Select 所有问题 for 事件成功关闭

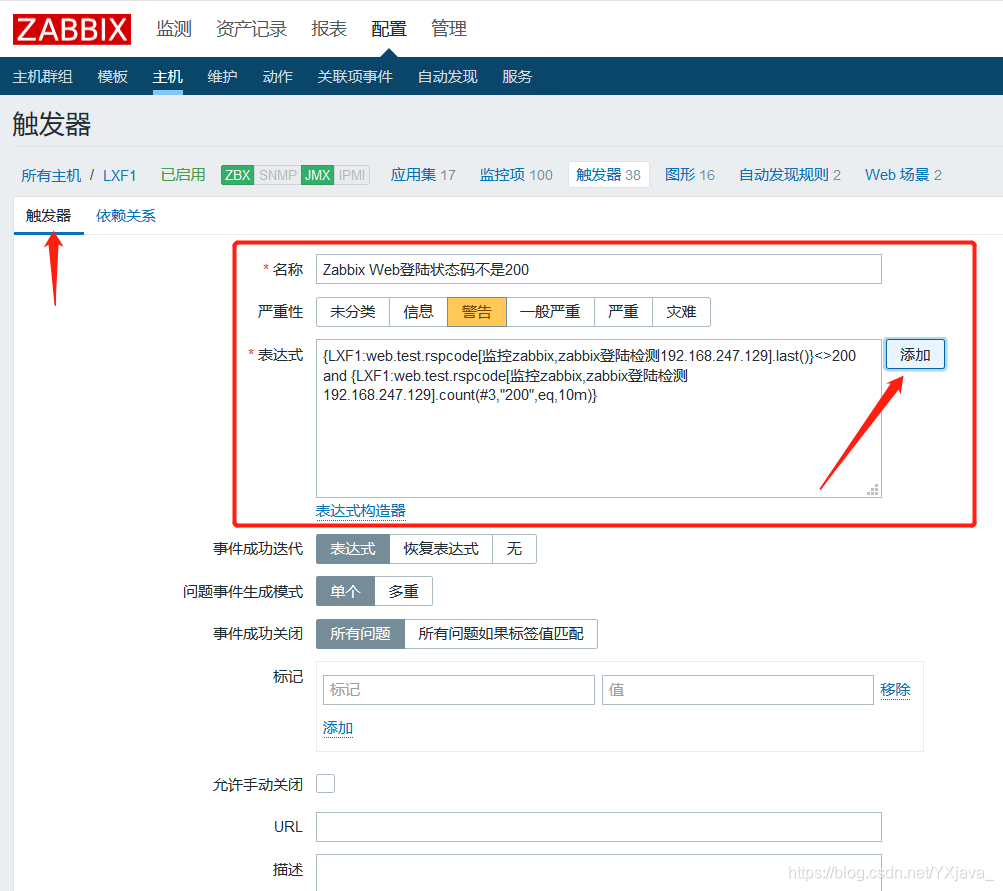coord(360,634)
